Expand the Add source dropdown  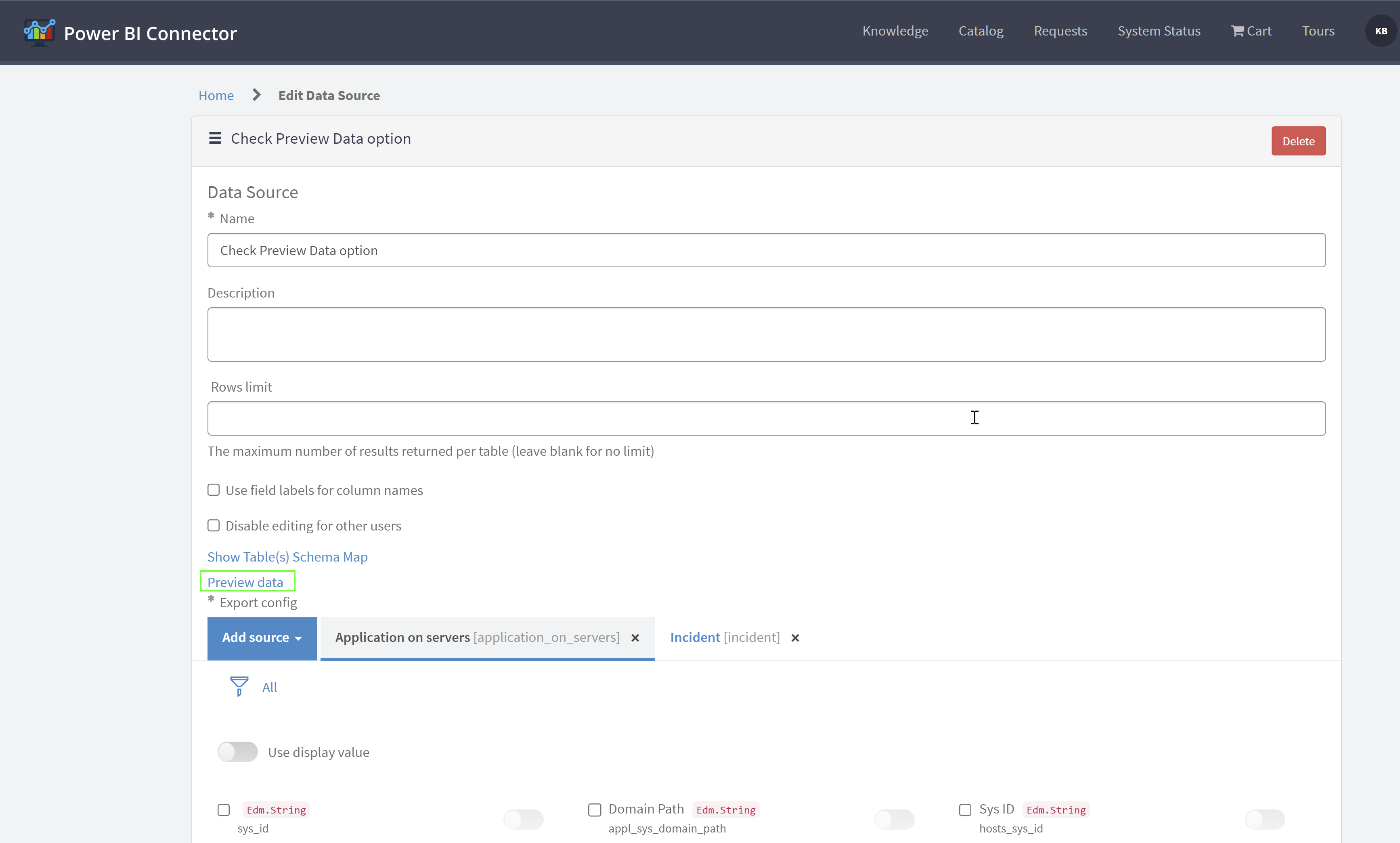262,638
